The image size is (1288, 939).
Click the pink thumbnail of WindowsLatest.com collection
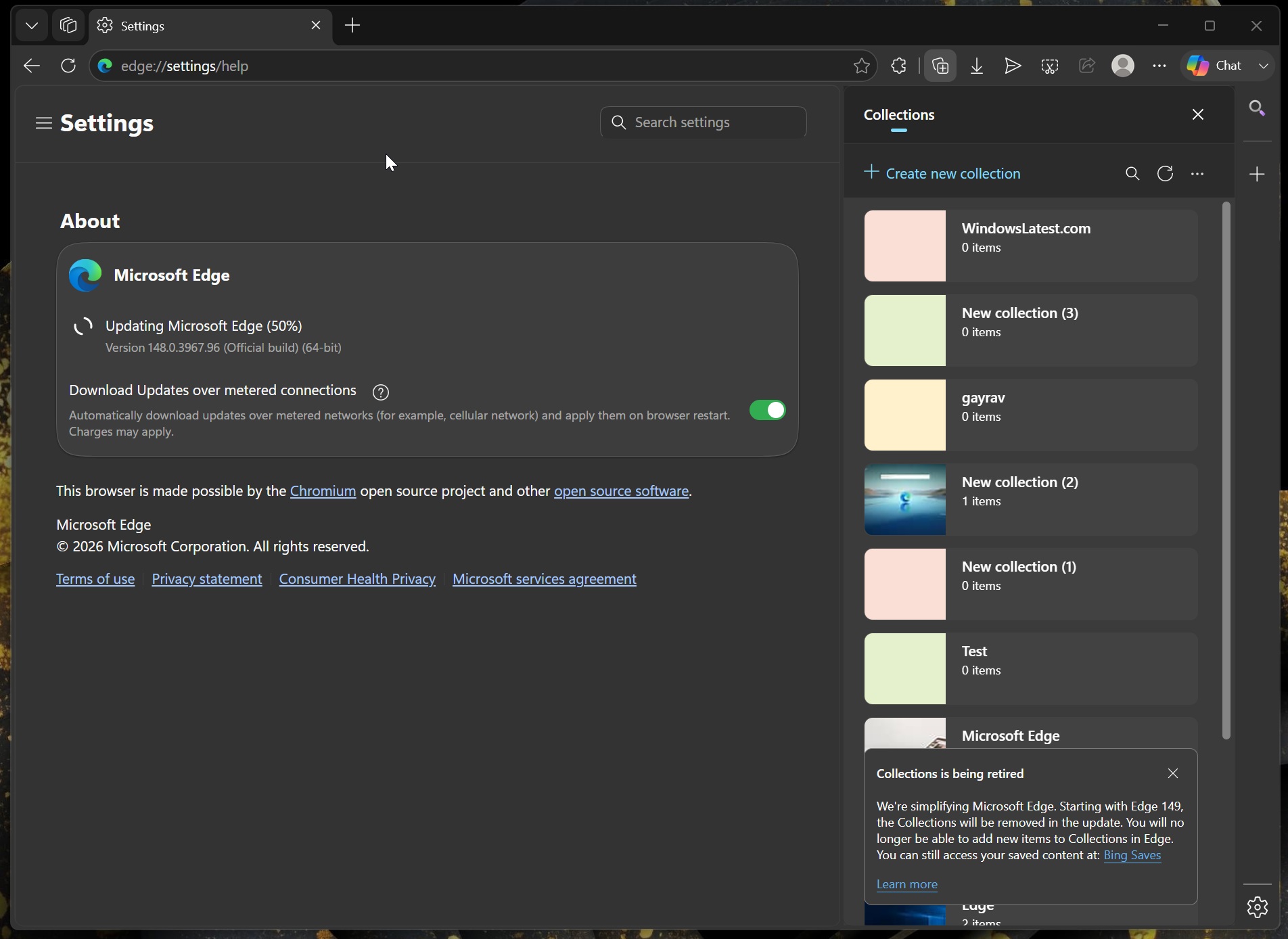pyautogui.click(x=905, y=246)
